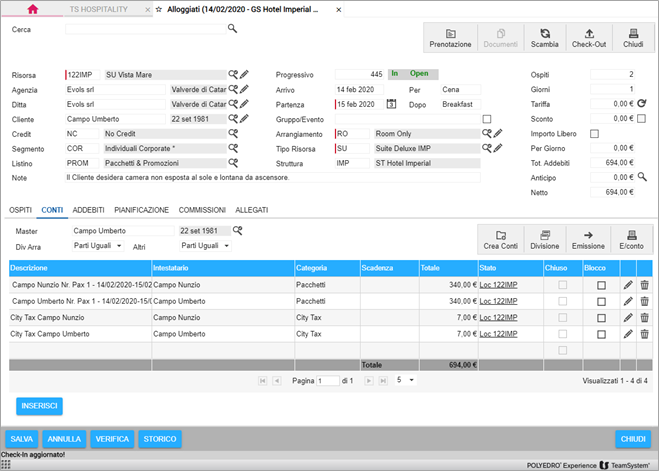Sort by the Totale column header

pos(448,268)
